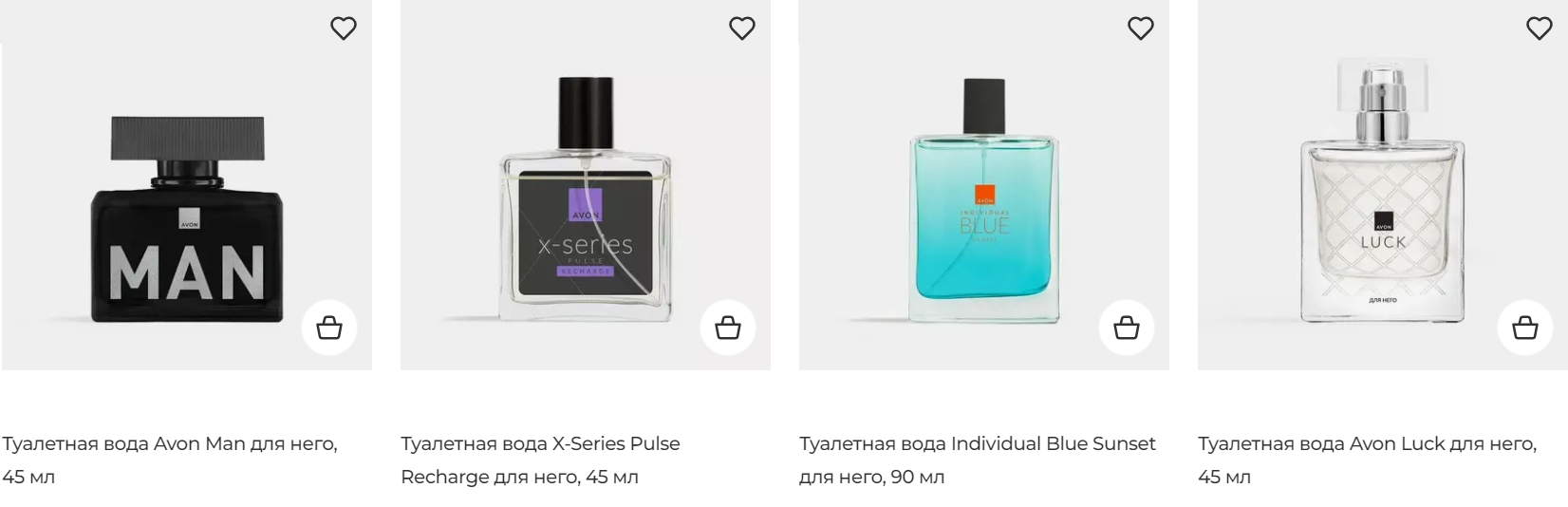Click the purple Recharge label on bottle
1568x507 pixels.
[x=585, y=271]
